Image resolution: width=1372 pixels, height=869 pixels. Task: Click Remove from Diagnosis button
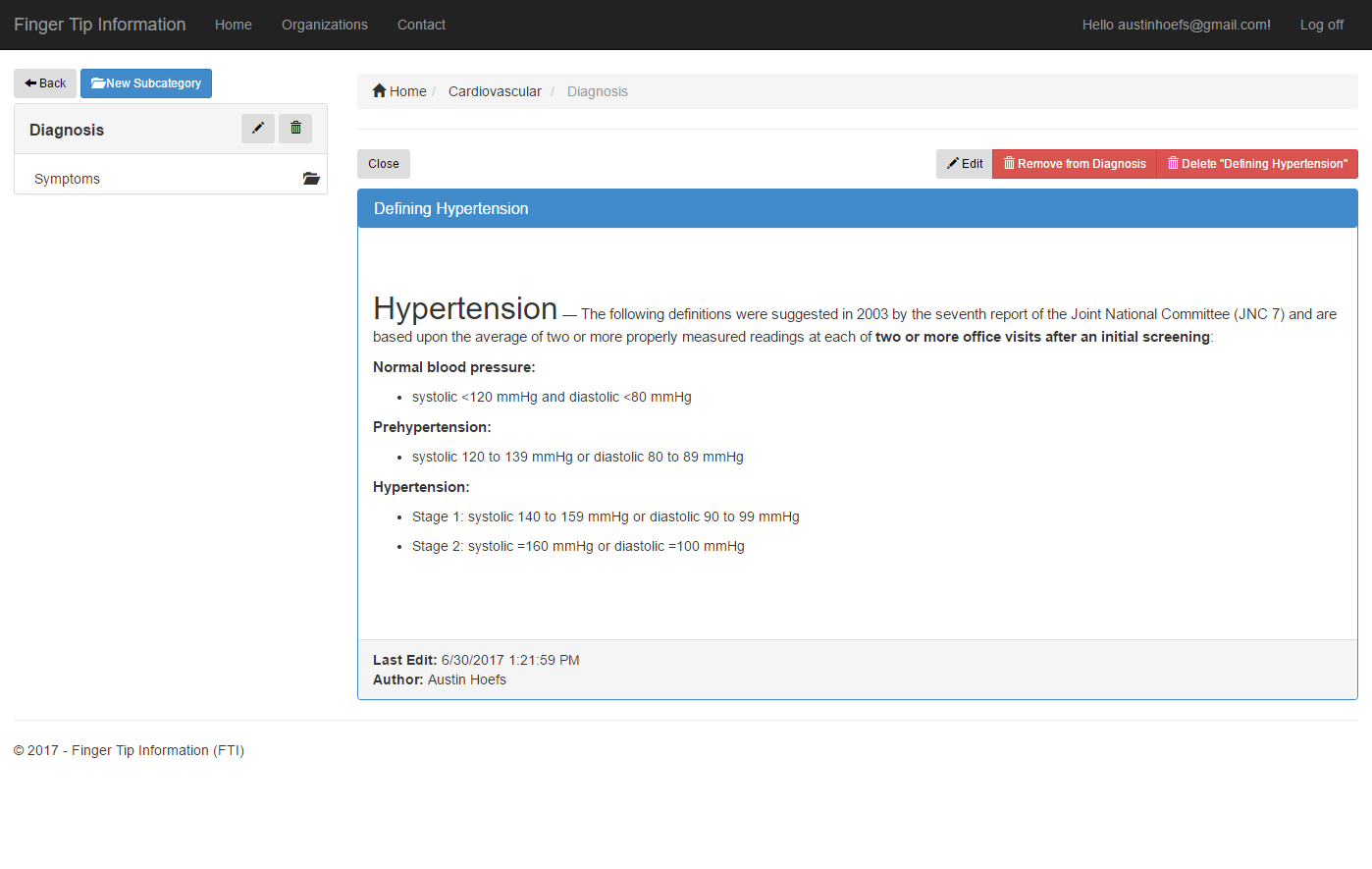point(1075,164)
